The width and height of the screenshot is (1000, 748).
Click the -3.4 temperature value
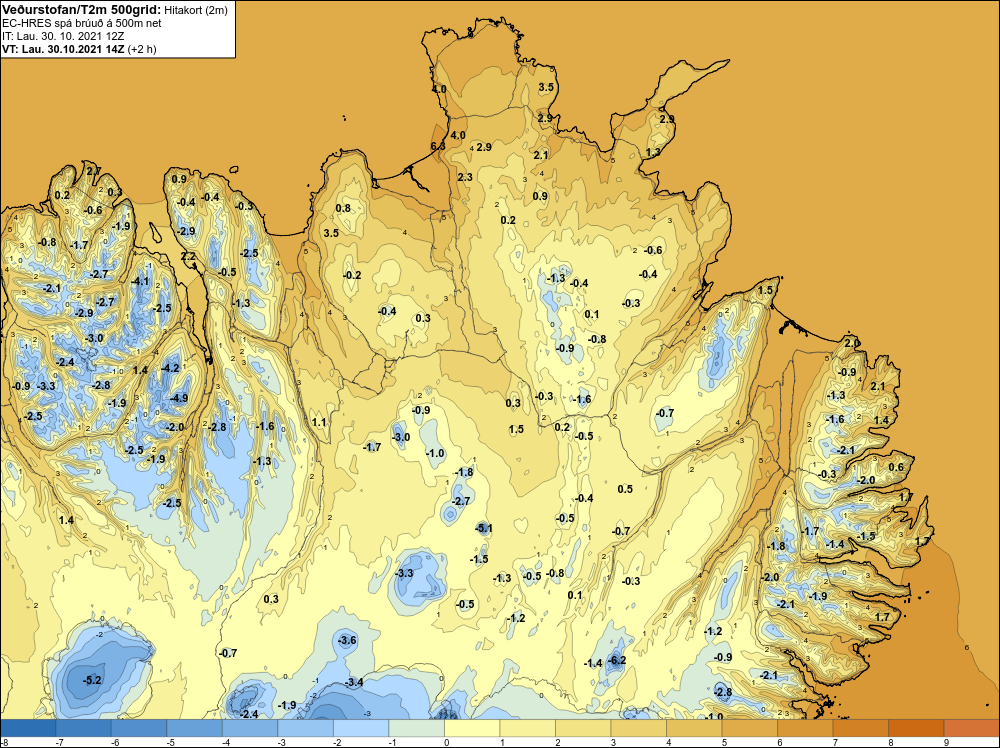[x=354, y=682]
